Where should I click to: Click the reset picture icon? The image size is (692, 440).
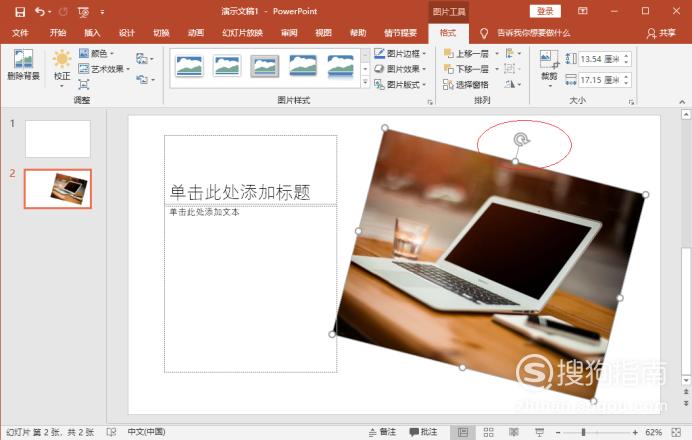tap(144, 80)
